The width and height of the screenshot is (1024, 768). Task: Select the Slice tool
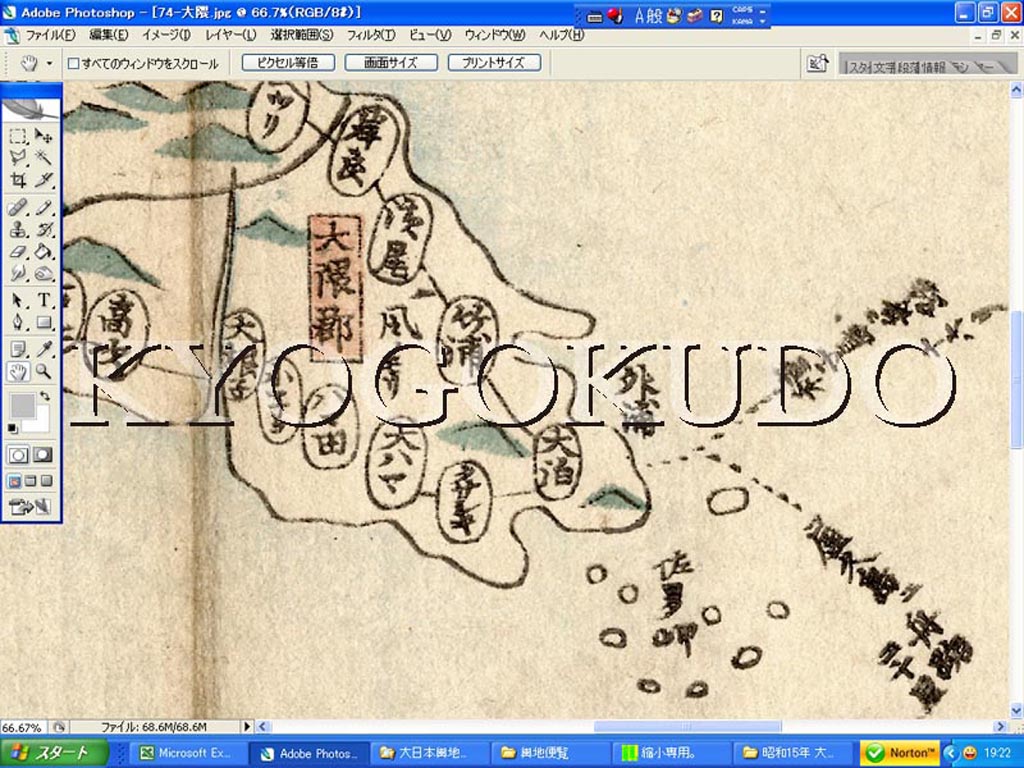tap(43, 179)
